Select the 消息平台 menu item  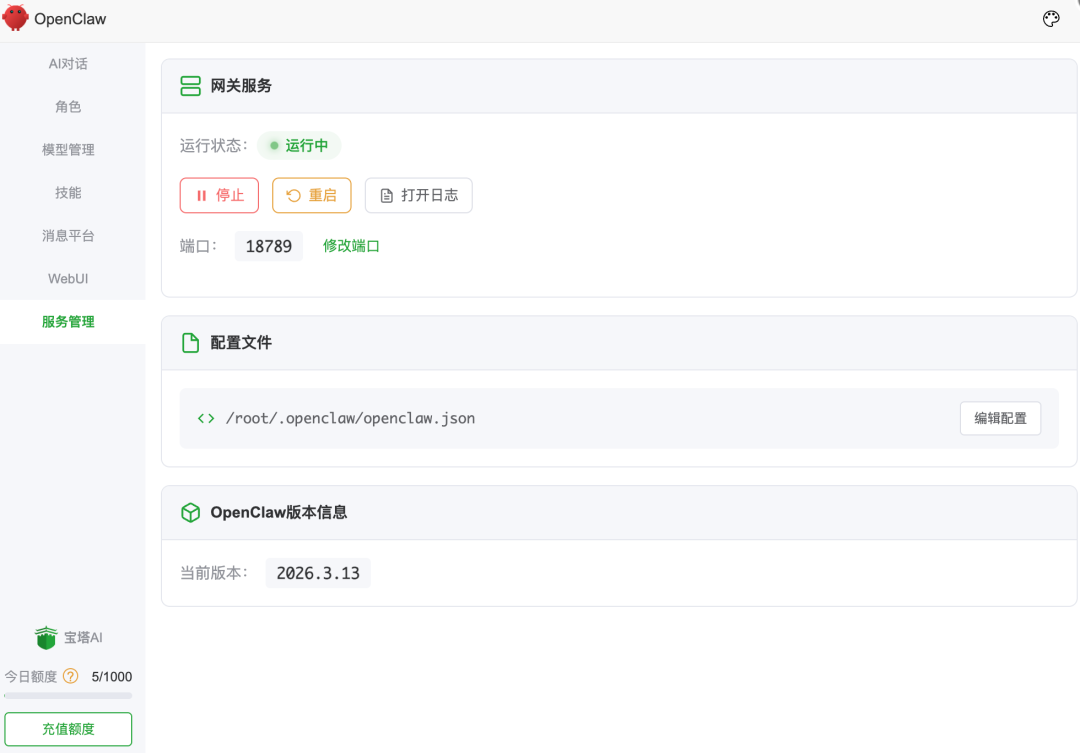tap(68, 235)
